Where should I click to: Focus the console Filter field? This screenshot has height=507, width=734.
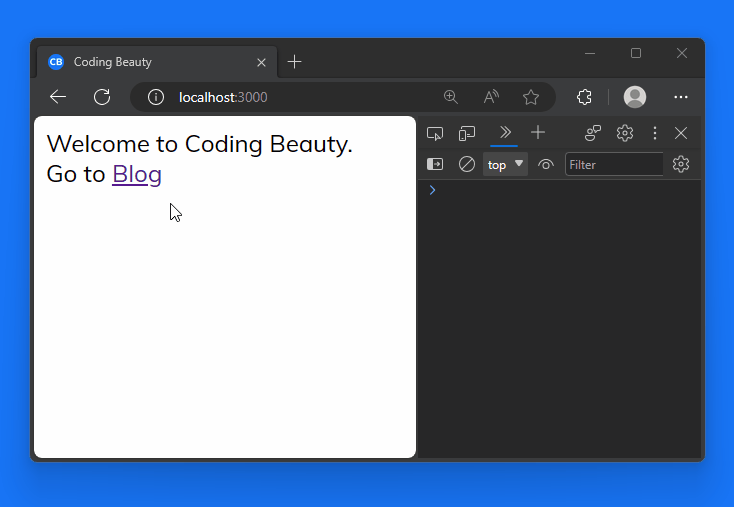613,165
